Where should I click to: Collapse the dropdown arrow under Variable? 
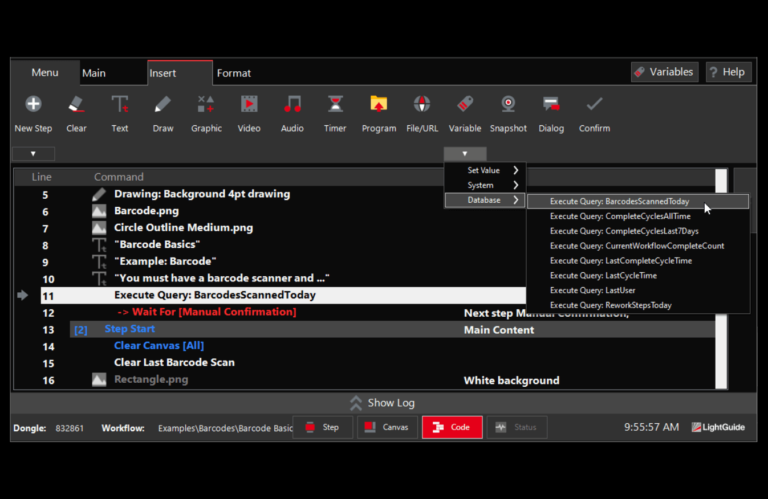[465, 154]
